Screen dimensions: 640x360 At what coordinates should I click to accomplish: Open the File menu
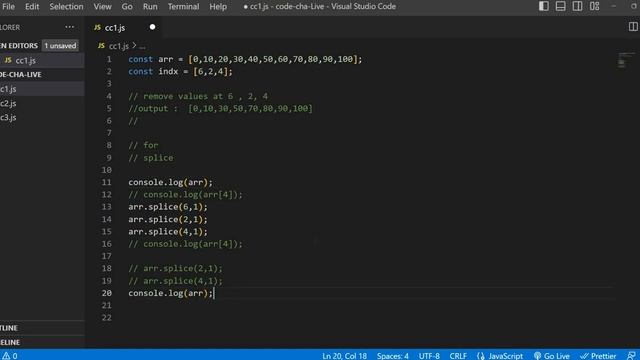[x=8, y=7]
